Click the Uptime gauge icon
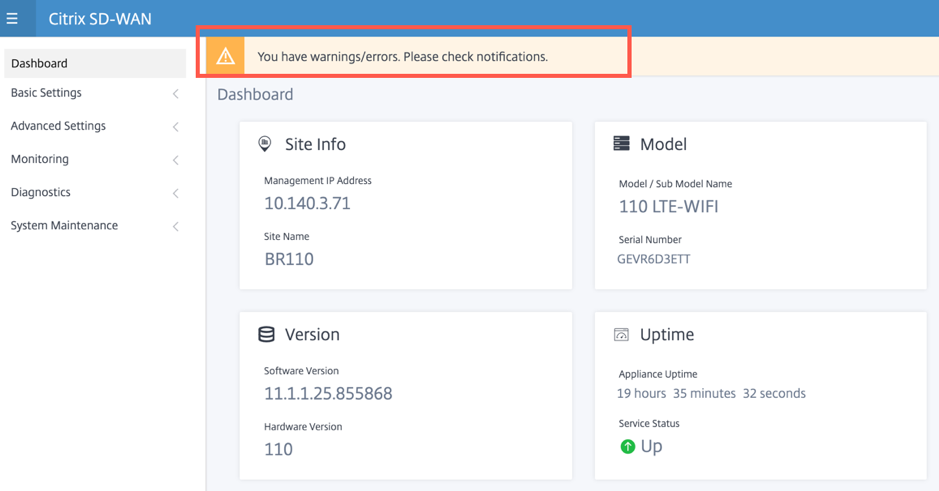 (622, 334)
